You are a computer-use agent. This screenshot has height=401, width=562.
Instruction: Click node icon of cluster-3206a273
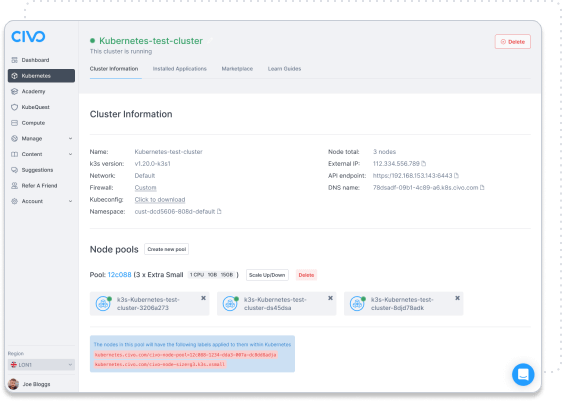(103, 304)
